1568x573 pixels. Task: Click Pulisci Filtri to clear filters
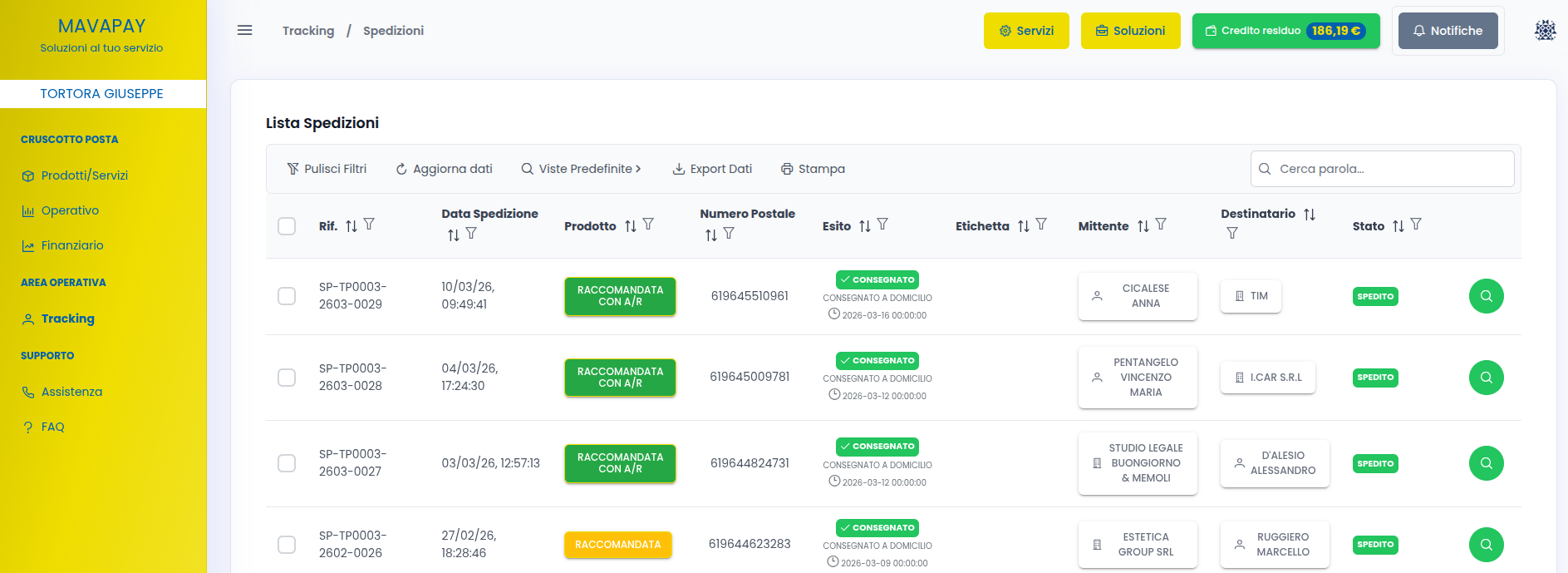click(327, 169)
